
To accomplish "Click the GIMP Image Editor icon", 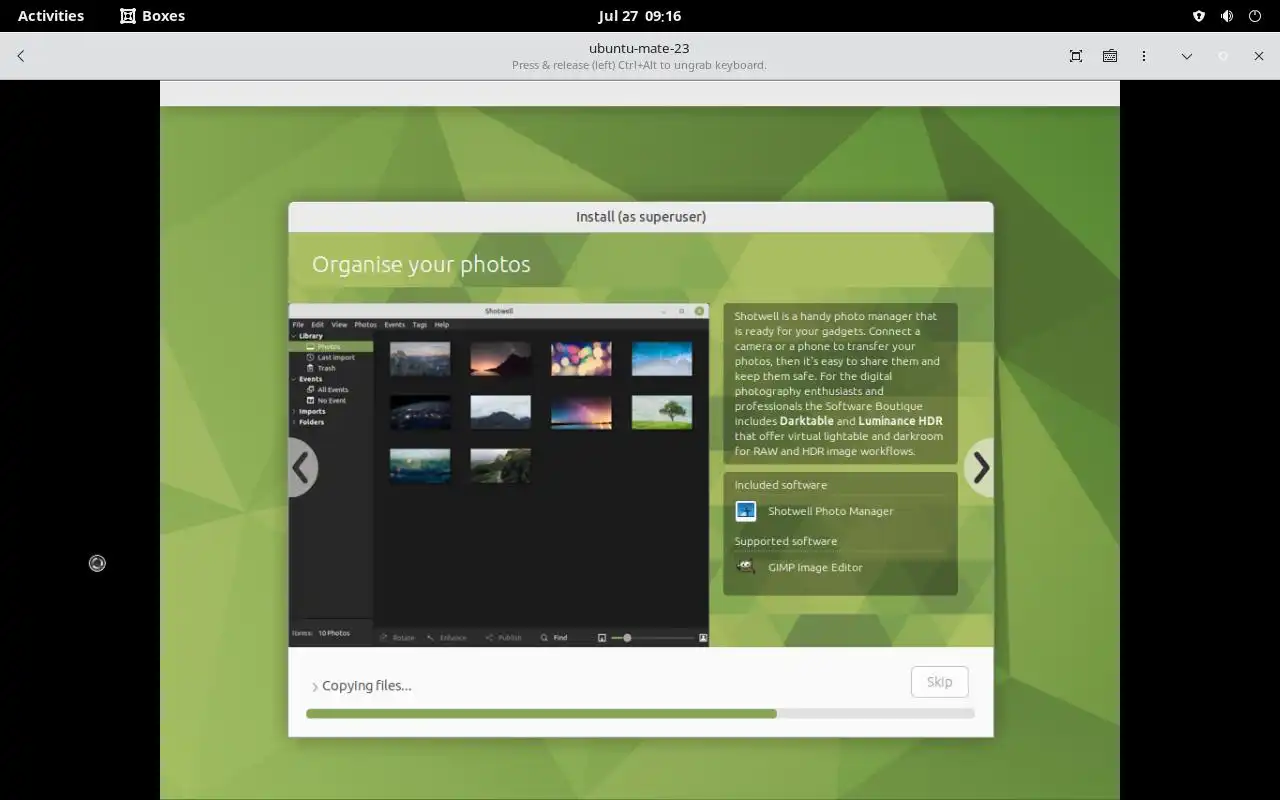I will click(x=745, y=567).
